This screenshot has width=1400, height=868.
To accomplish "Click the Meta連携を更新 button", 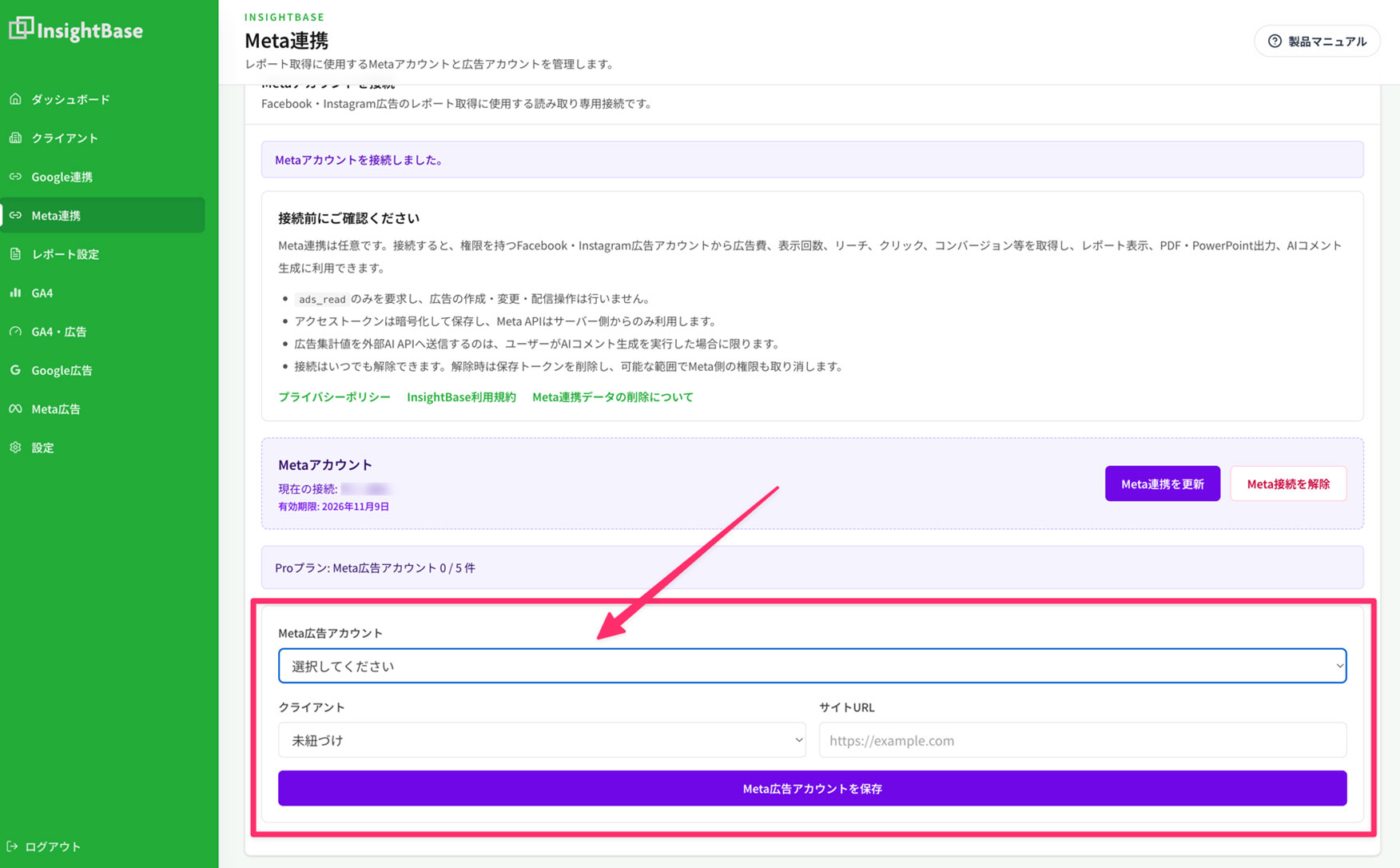I will click(x=1162, y=484).
